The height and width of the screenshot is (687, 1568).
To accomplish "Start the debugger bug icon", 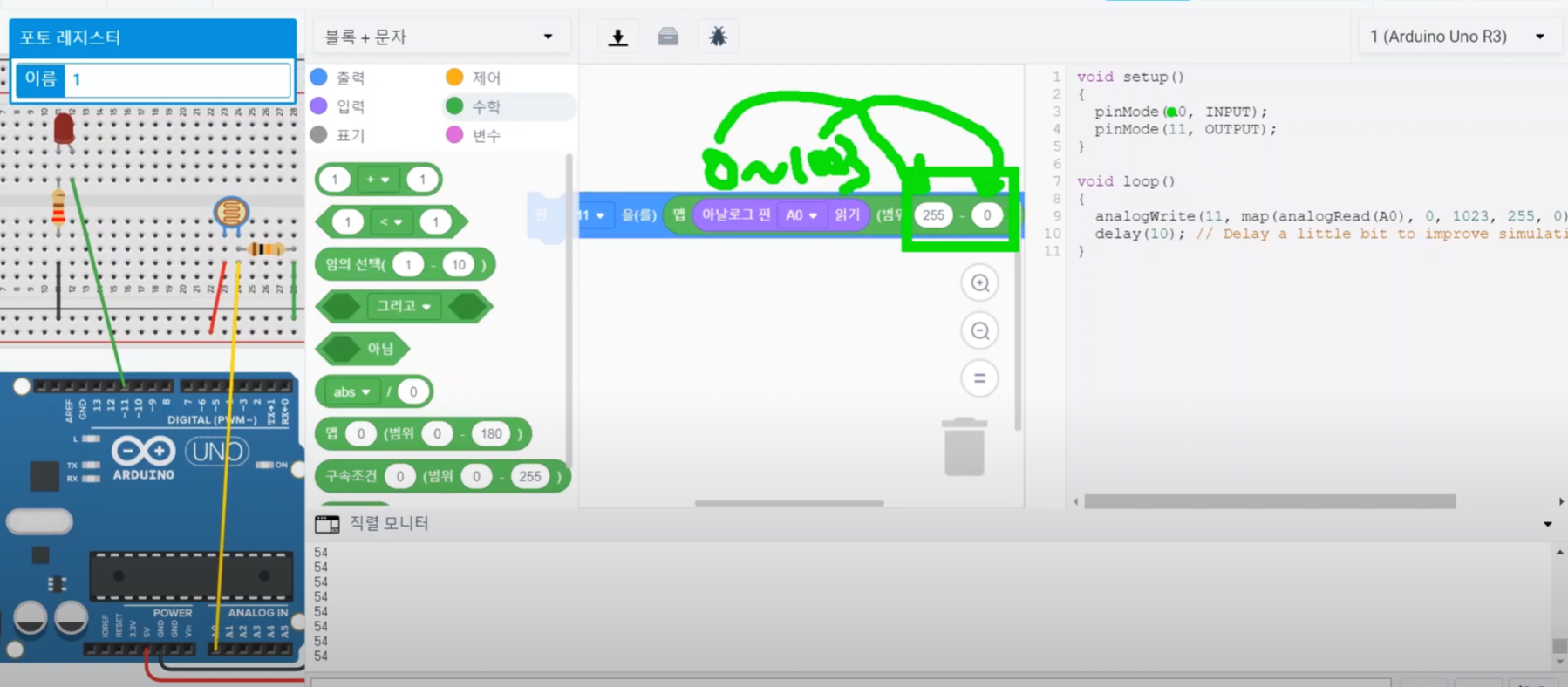I will point(718,37).
